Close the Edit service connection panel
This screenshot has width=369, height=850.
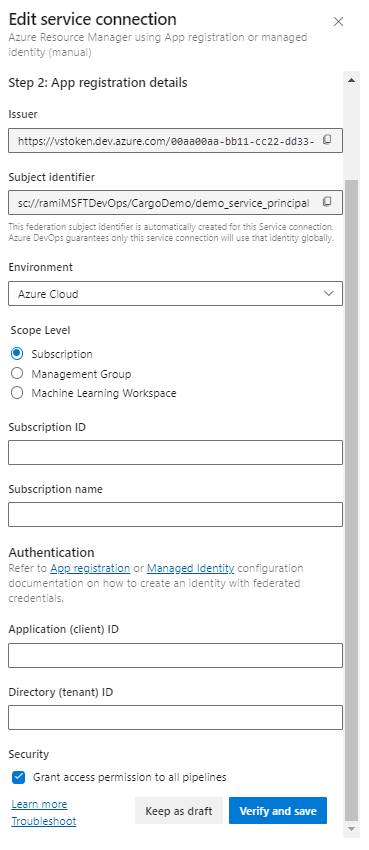pos(338,22)
